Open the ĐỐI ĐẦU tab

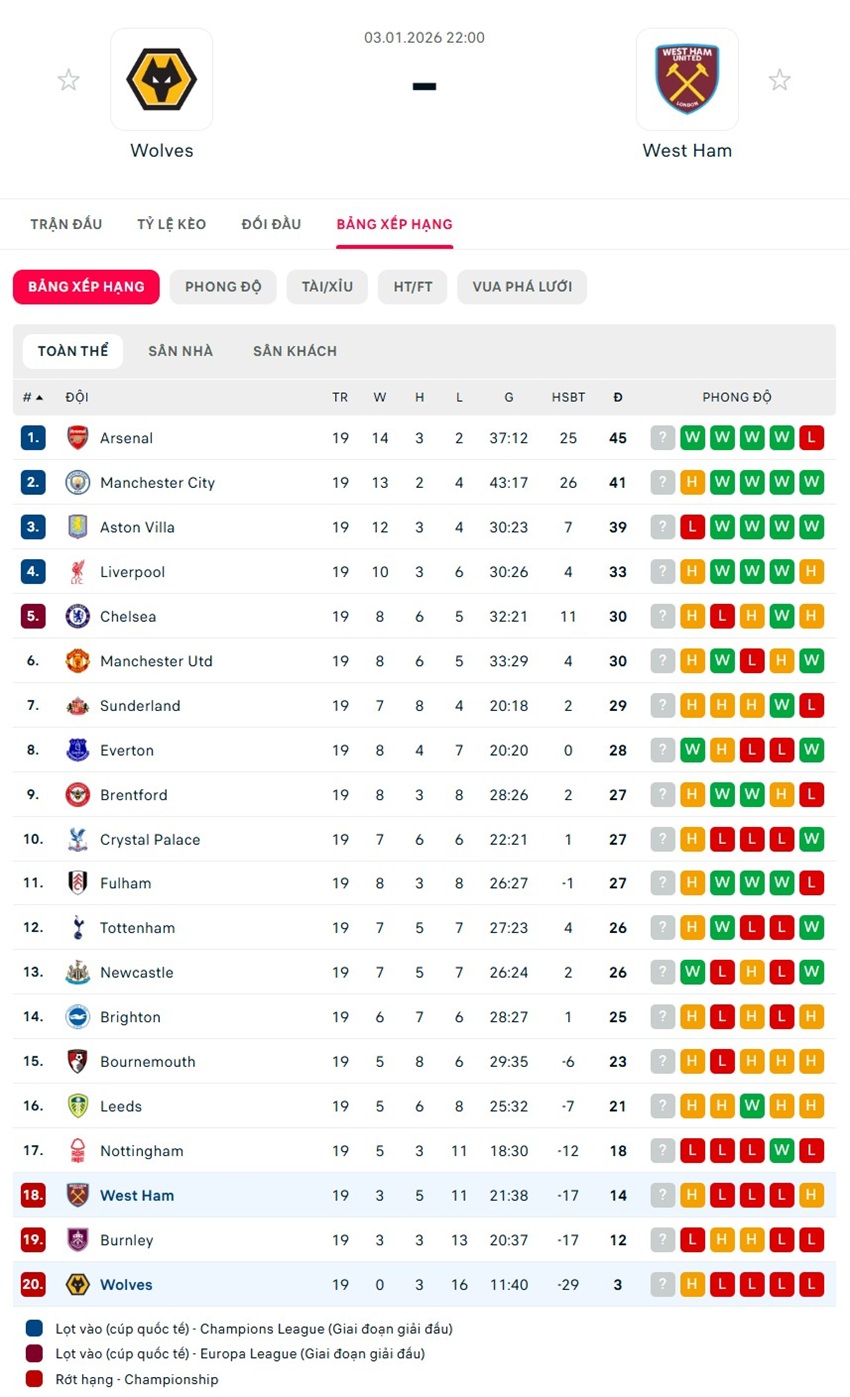(x=271, y=224)
